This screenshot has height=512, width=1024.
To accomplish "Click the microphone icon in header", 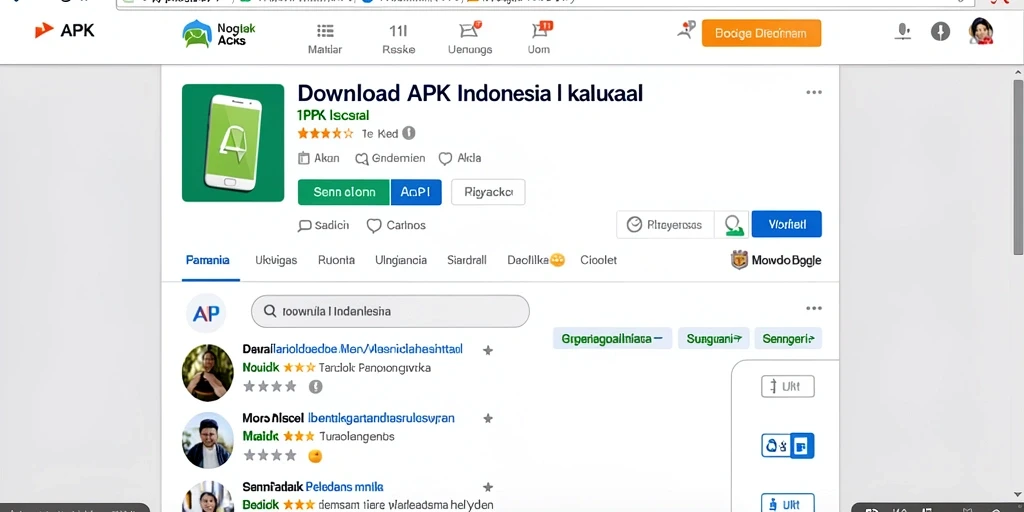I will [904, 31].
